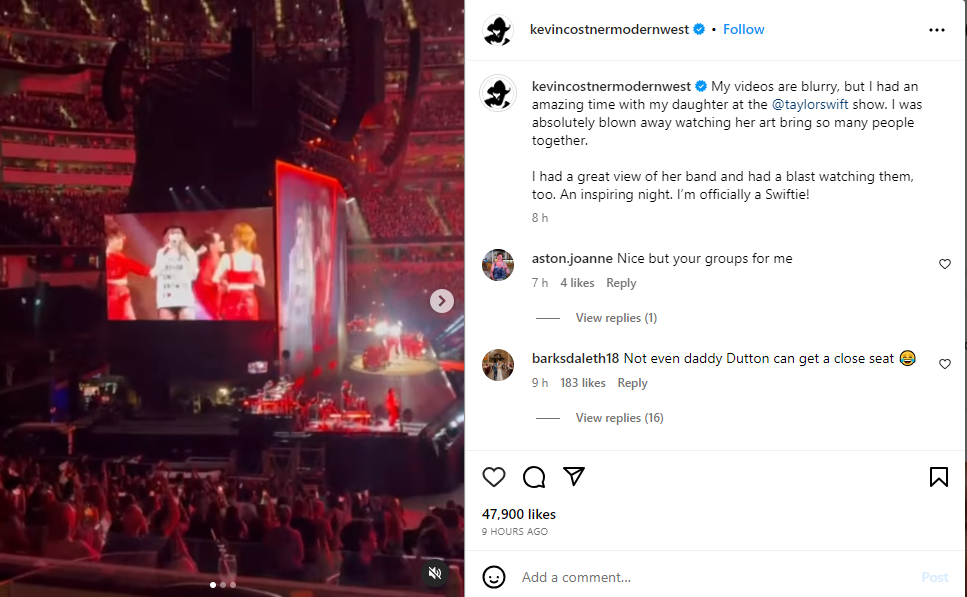Image resolution: width=967 pixels, height=597 pixels.
Task: Follow kevincostnermodernwest account
Action: (x=744, y=30)
